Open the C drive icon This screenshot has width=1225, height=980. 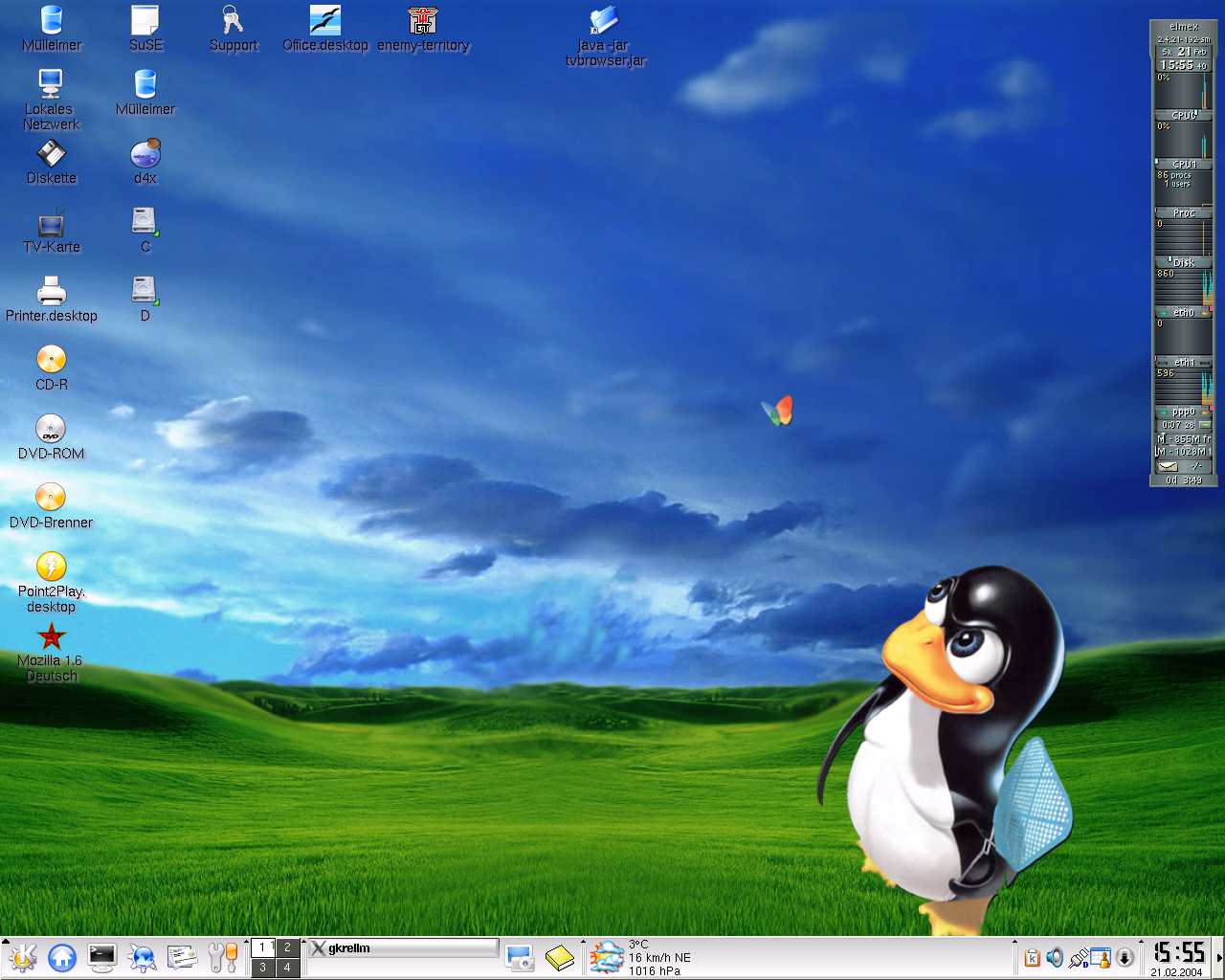pos(145,231)
